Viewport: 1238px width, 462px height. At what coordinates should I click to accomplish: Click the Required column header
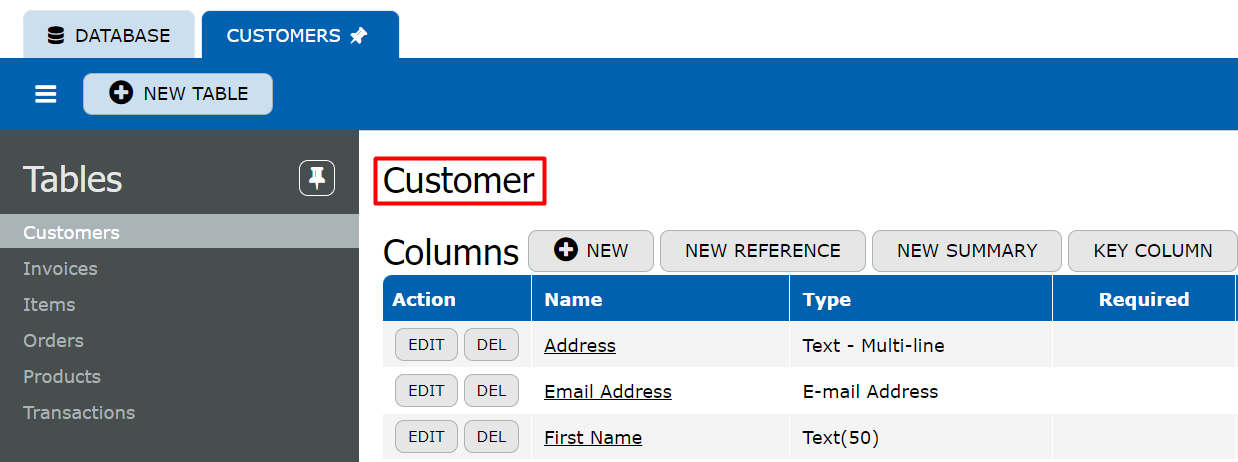1144,299
